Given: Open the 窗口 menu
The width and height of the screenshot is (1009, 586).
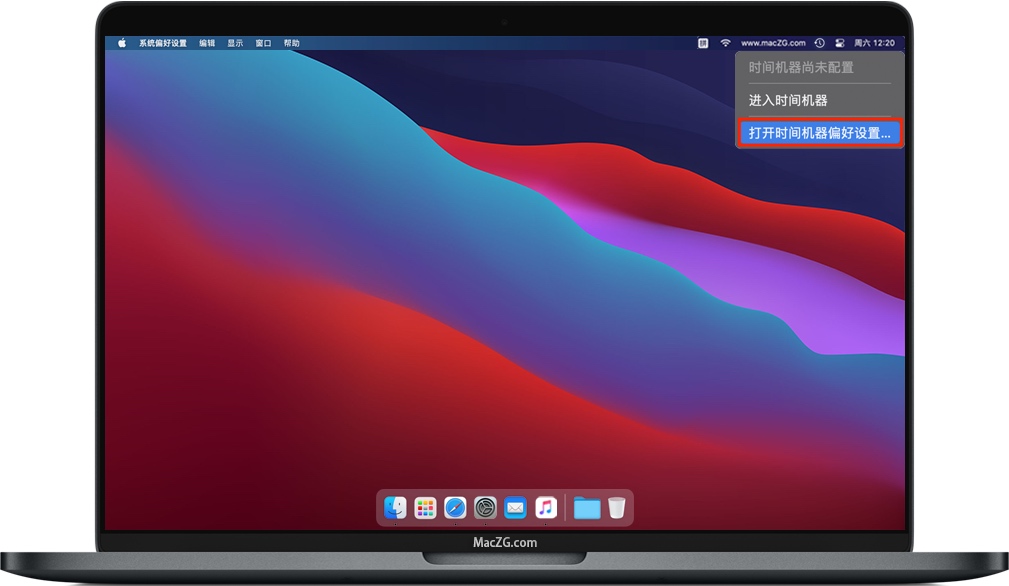Looking at the screenshot, I should (263, 43).
